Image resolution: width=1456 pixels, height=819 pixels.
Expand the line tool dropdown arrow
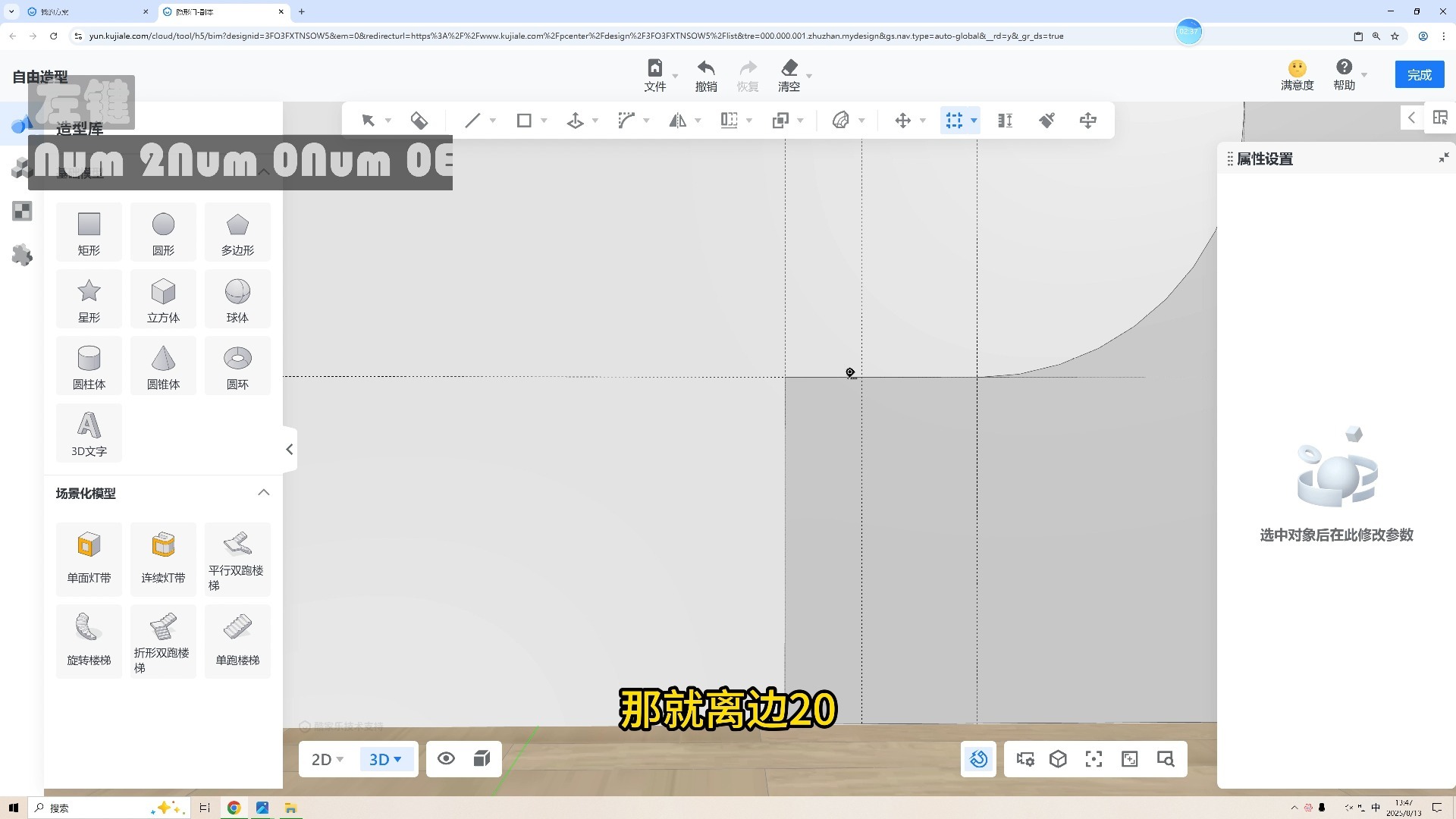[493, 121]
